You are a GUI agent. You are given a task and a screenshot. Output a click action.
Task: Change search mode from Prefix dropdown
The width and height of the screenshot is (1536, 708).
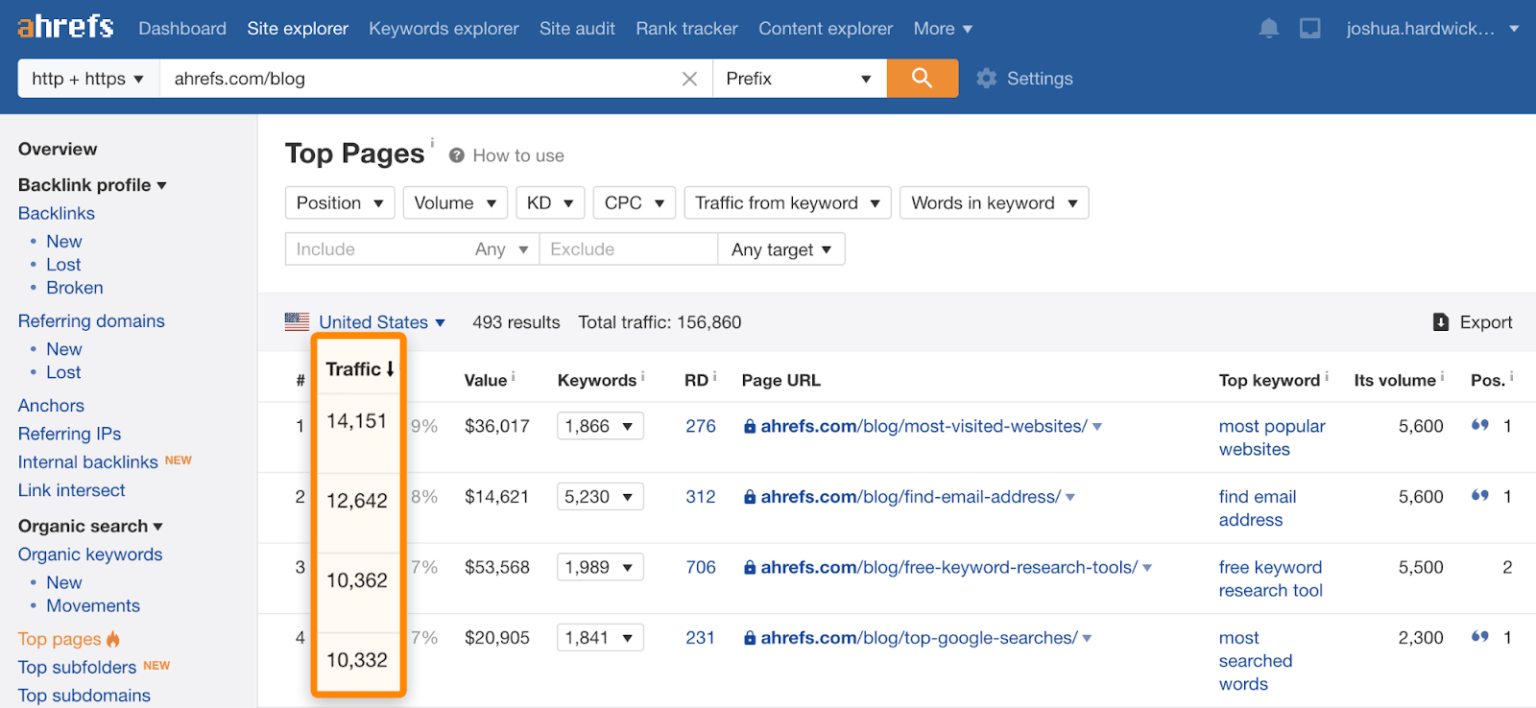click(x=799, y=77)
